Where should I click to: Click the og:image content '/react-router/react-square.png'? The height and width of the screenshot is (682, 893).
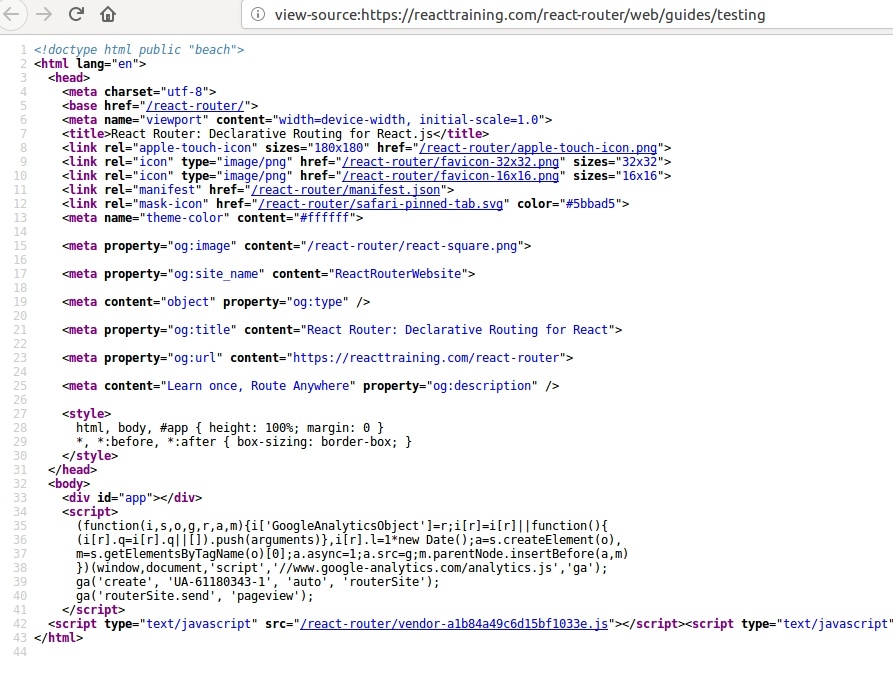412,245
